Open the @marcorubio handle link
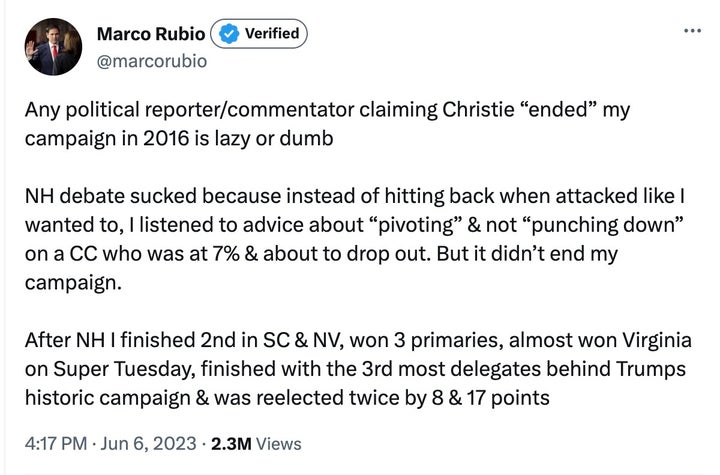The height and width of the screenshot is (475, 720). point(152,61)
